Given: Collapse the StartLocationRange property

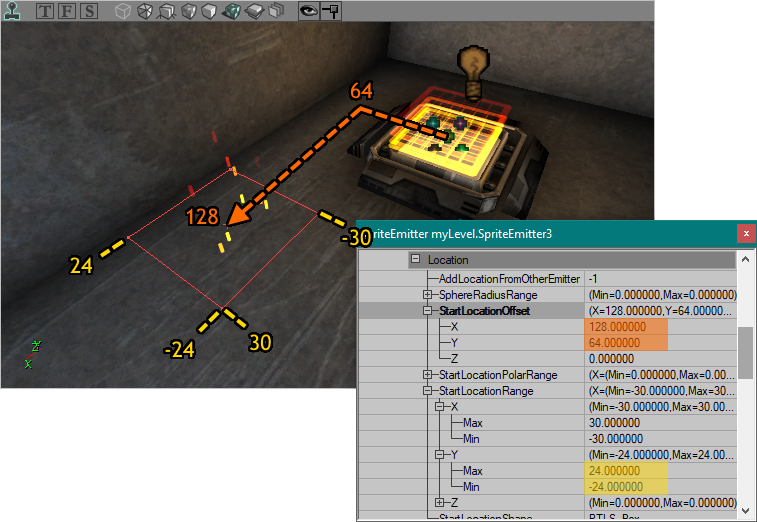Looking at the screenshot, I should point(427,391).
